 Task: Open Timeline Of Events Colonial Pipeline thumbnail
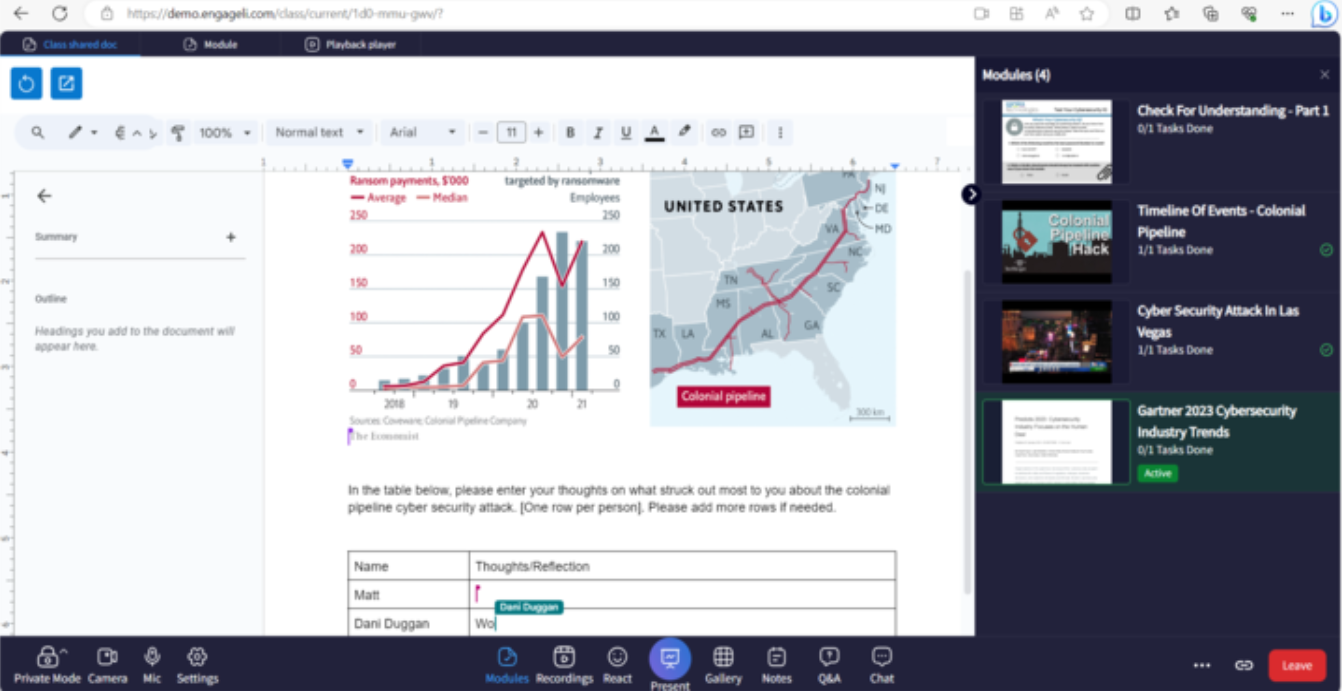tap(1057, 241)
